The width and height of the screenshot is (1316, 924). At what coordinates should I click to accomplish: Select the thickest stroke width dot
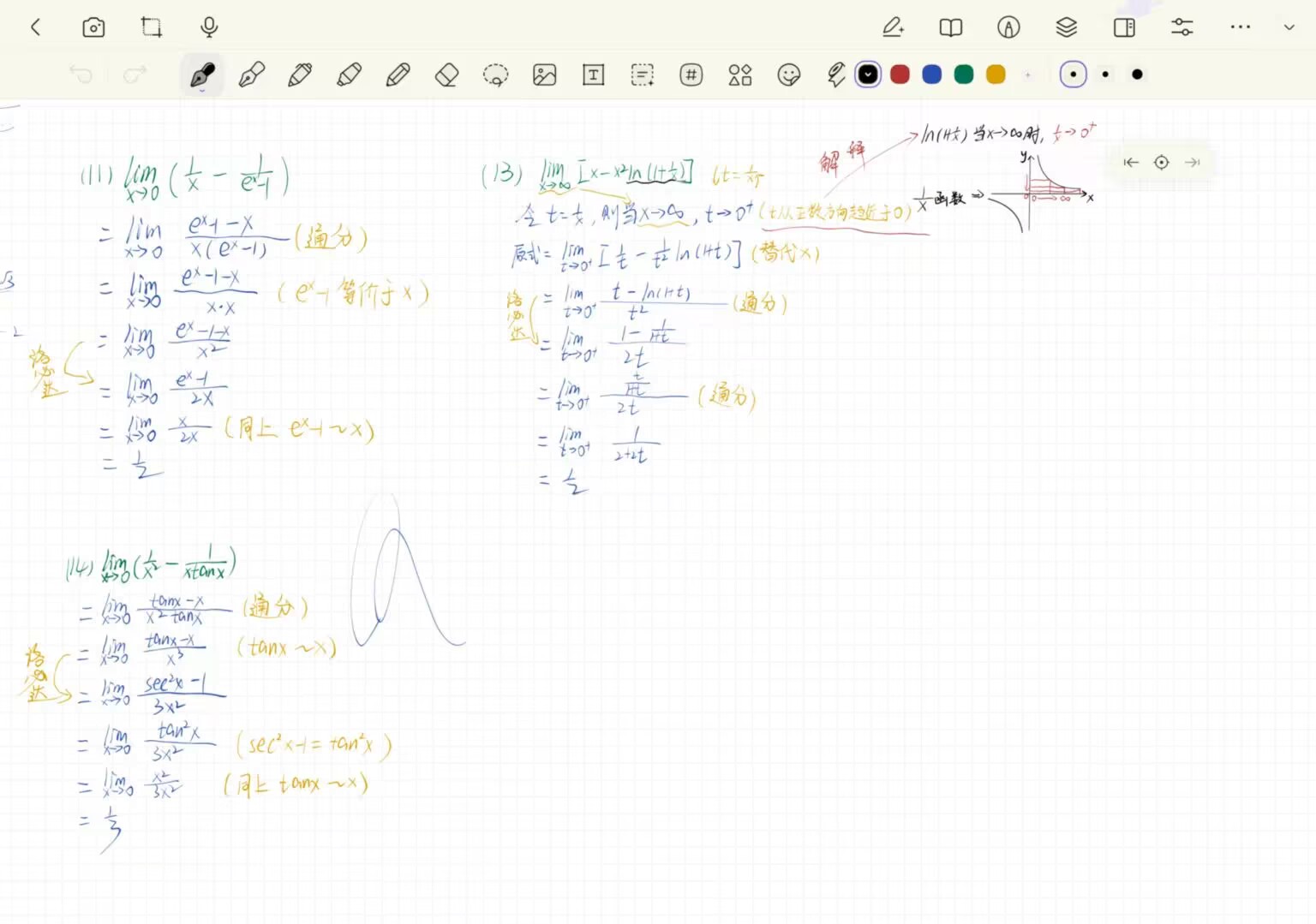[1137, 75]
